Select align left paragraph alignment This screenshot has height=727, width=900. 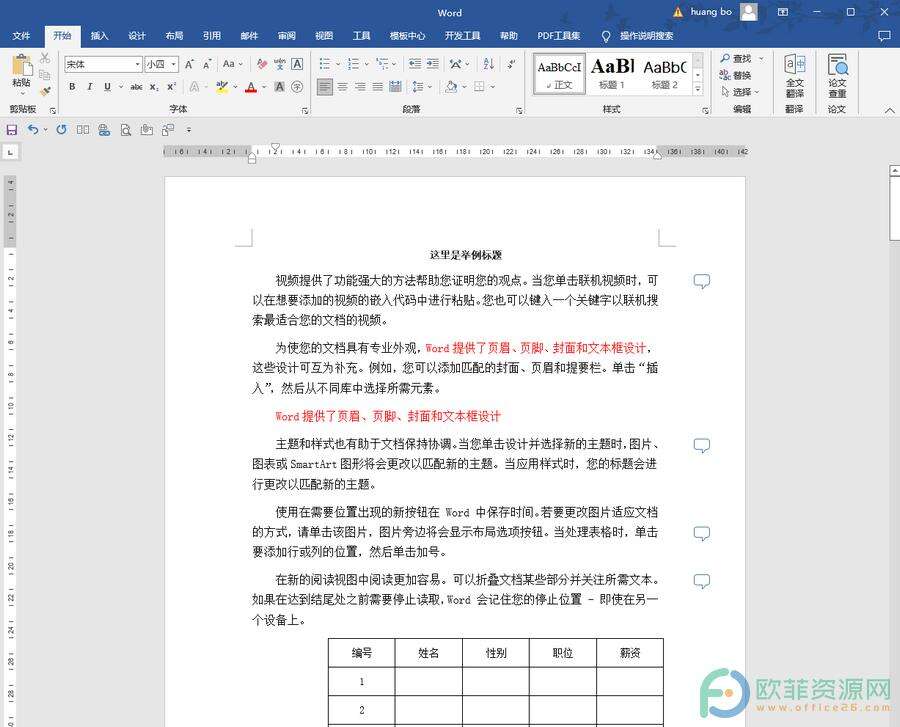pyautogui.click(x=325, y=87)
